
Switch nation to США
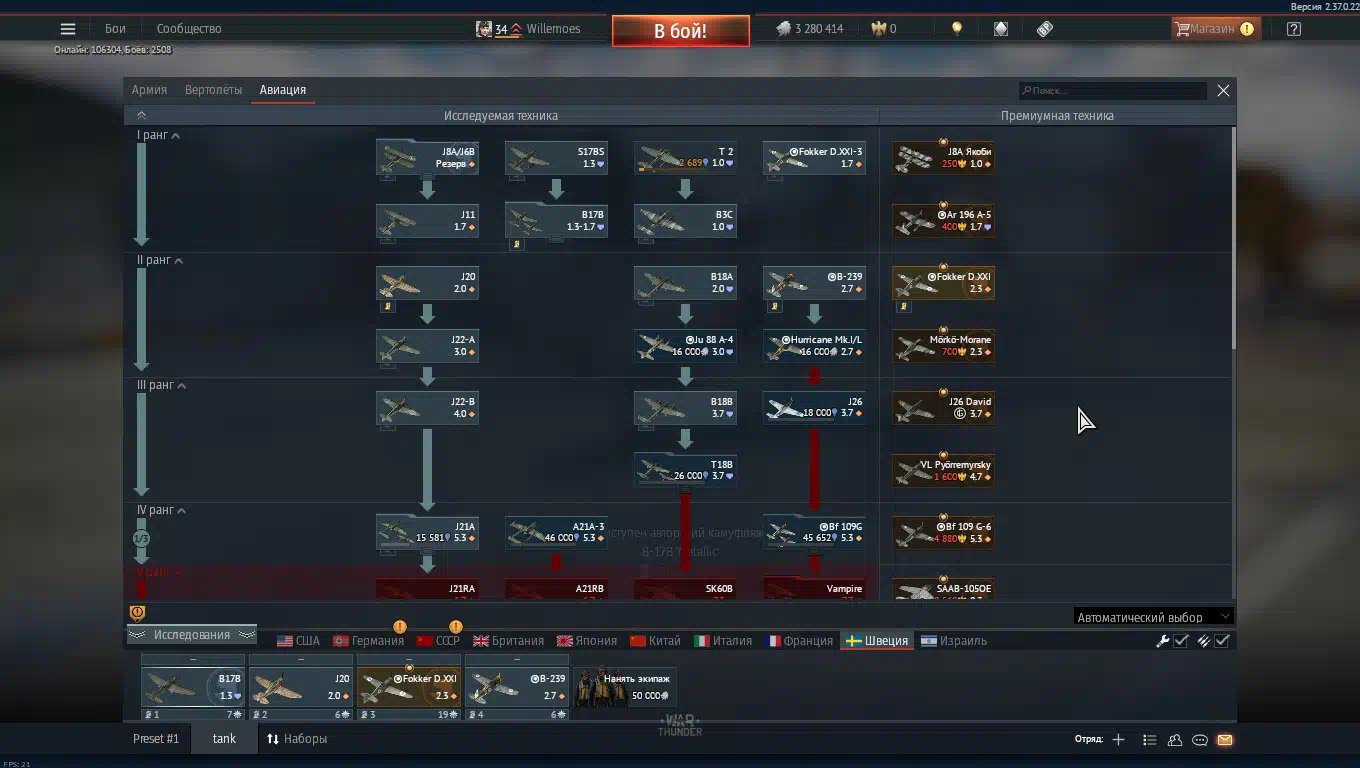pos(298,641)
